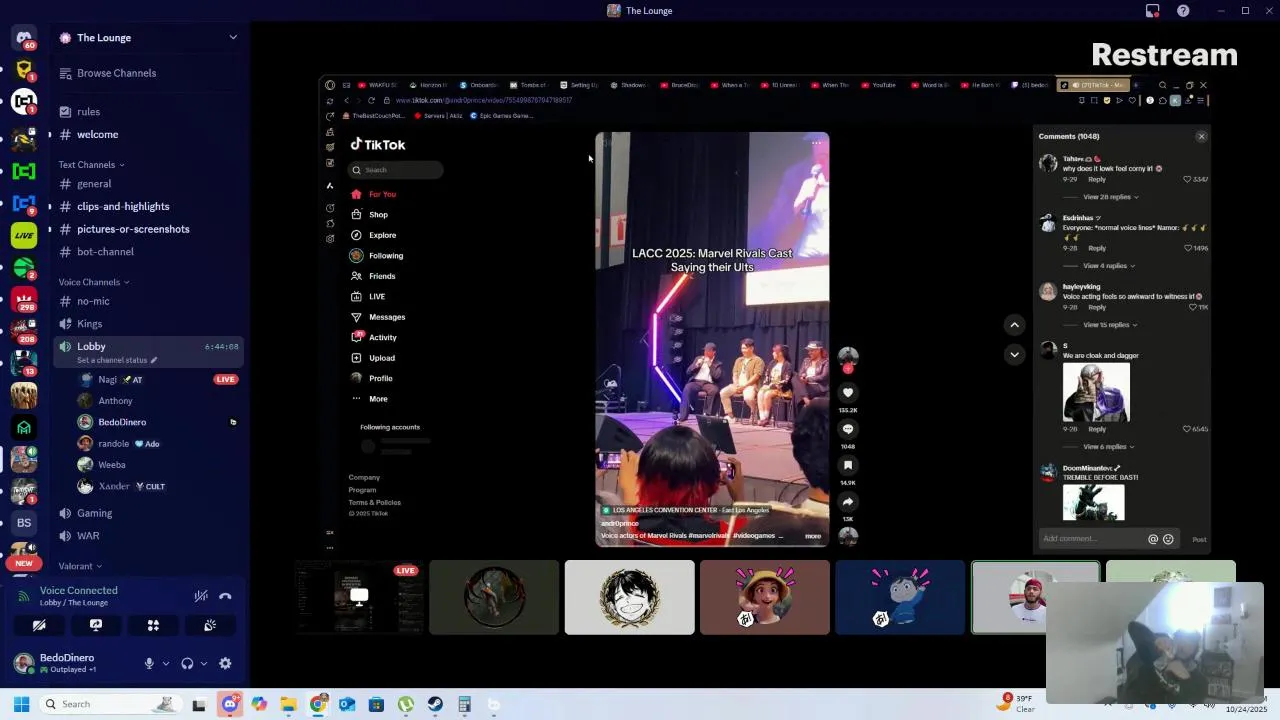This screenshot has height=720, width=1280.
Task: Open TikTok Profile in the stream
Action: coord(380,379)
